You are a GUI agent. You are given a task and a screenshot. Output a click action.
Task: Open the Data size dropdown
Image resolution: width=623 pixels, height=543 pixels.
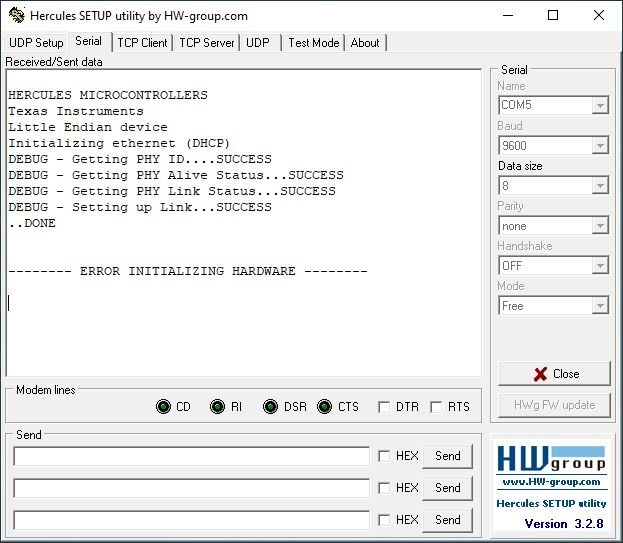(600, 186)
